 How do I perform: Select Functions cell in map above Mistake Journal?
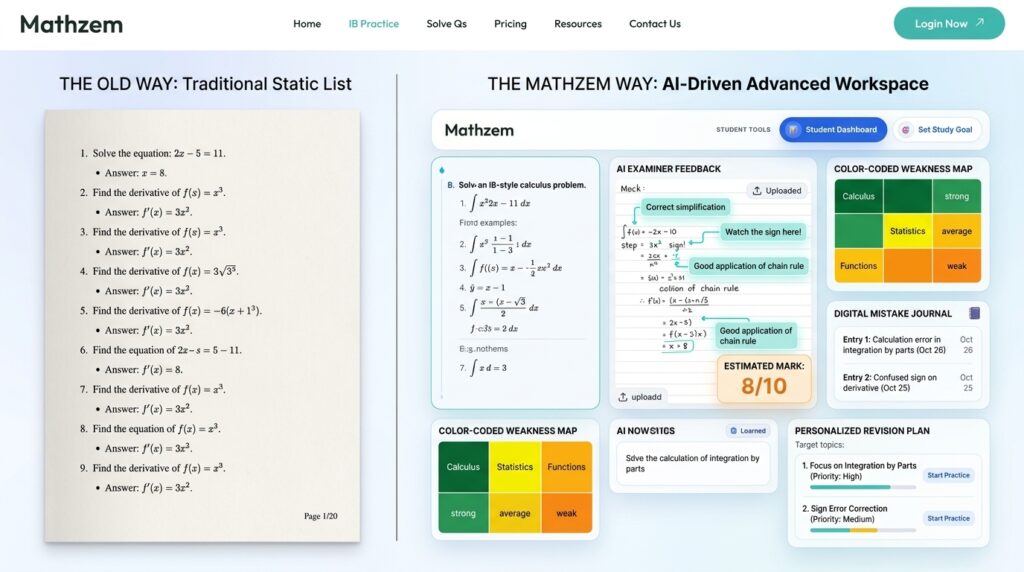point(859,266)
